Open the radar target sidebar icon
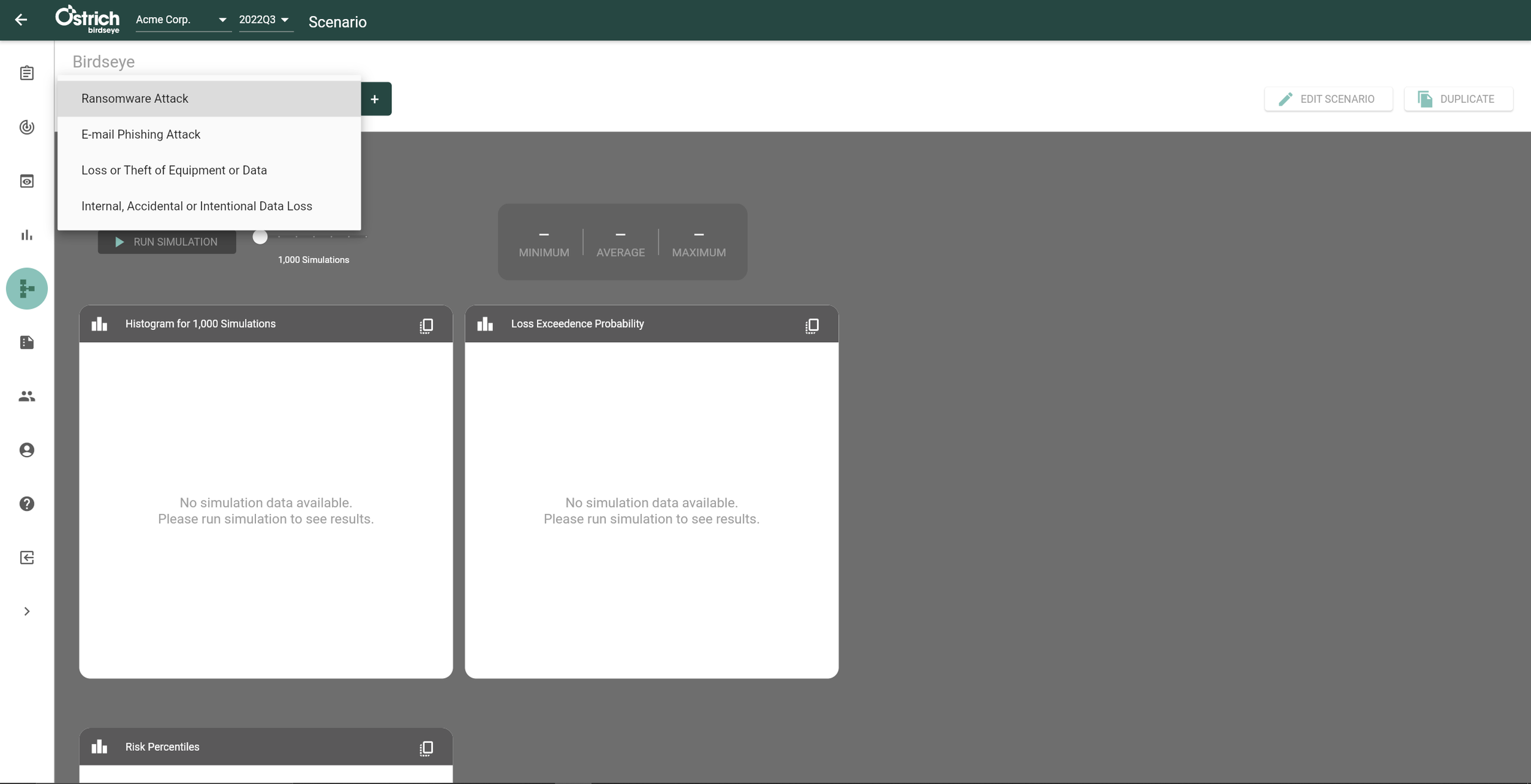This screenshot has height=784, width=1531. [26, 127]
